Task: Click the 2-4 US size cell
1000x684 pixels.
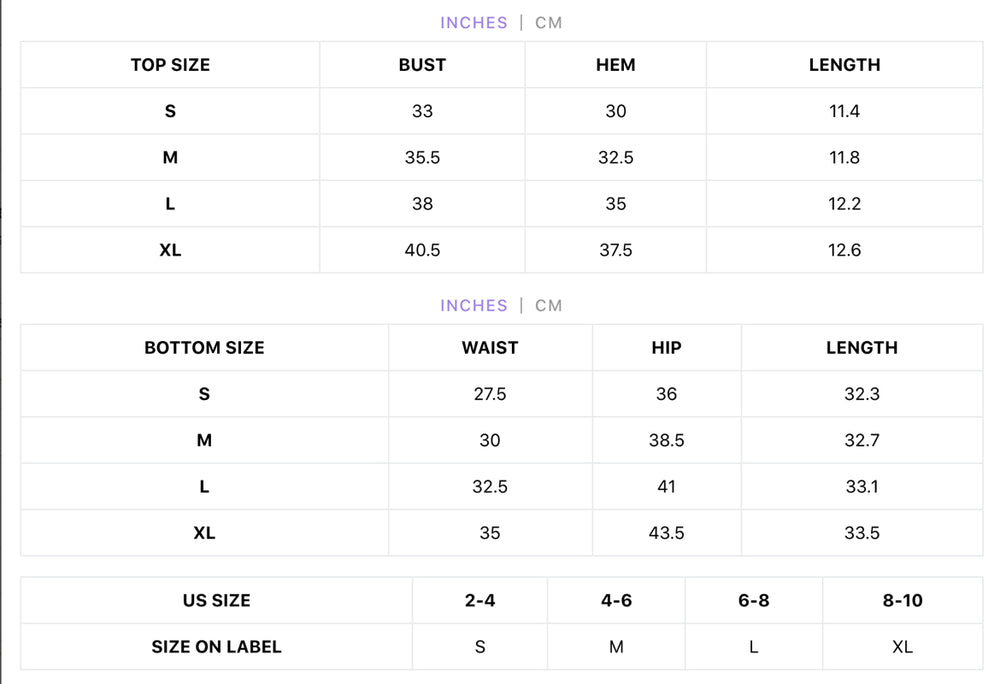Action: pos(480,600)
